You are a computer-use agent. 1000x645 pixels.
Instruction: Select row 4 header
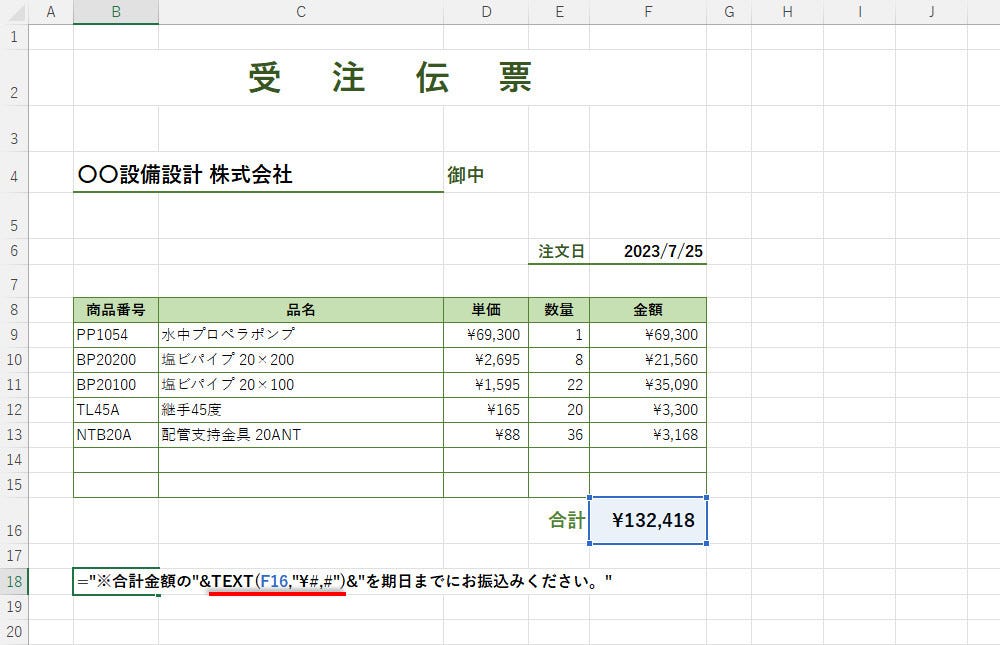coord(14,172)
